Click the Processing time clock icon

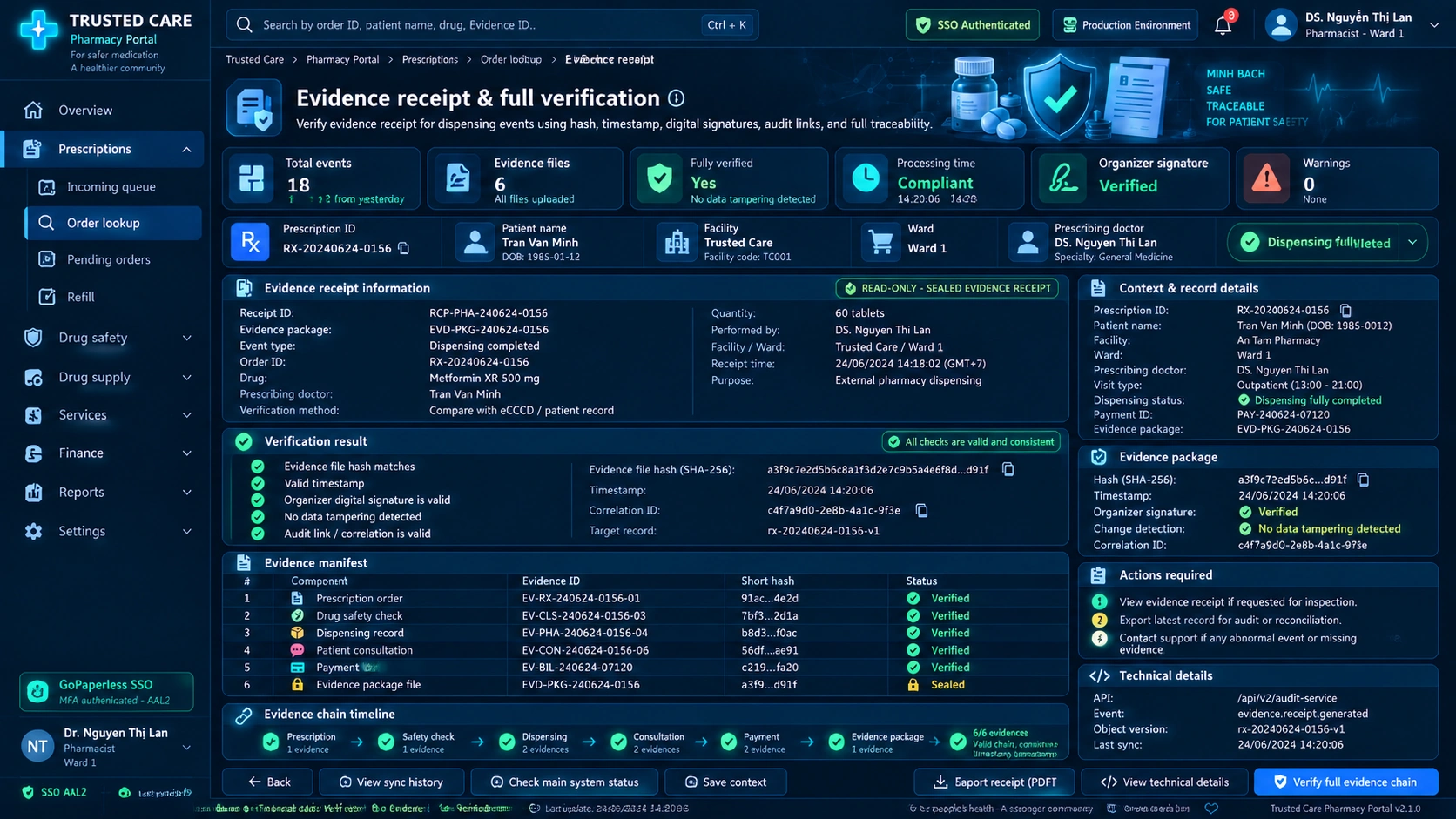tap(866, 178)
